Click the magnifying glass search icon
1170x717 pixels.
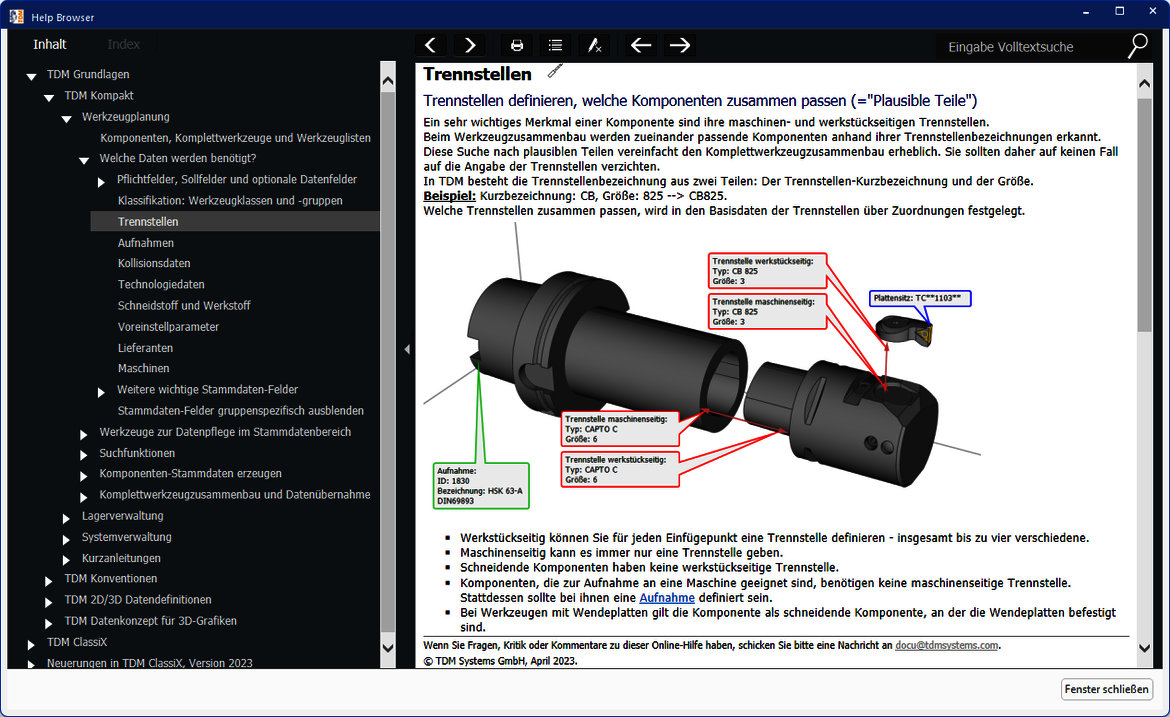(x=1138, y=46)
